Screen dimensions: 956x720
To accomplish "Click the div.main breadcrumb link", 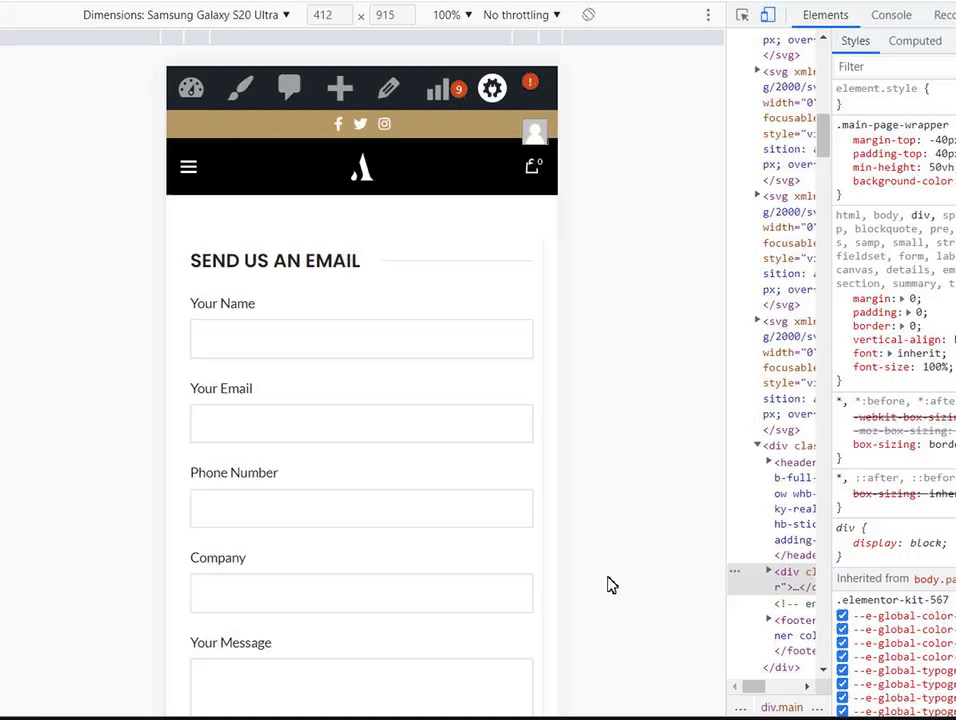I will (x=782, y=707).
